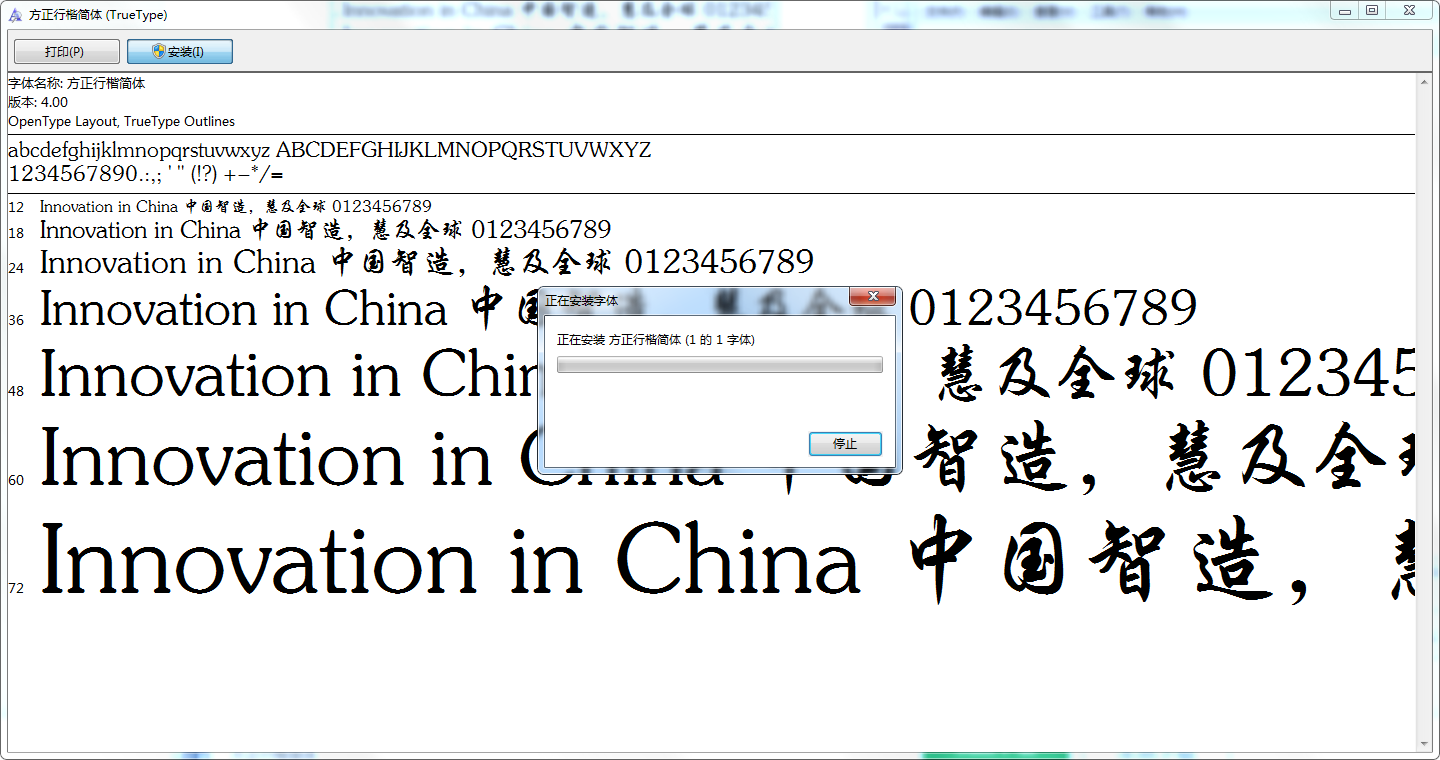Click the 安装(I) install button
1440x760 pixels.
click(180, 52)
